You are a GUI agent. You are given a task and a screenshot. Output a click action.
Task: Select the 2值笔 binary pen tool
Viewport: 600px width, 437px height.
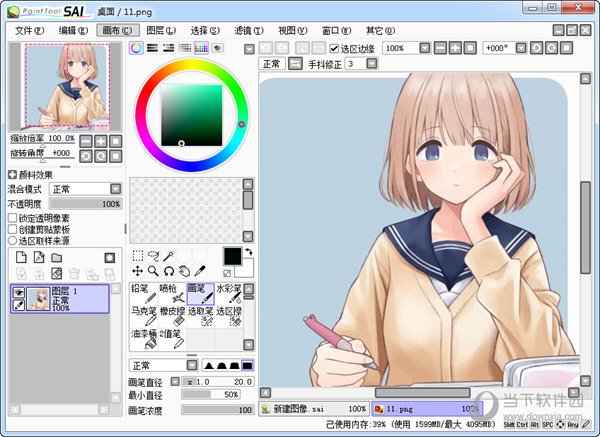click(172, 339)
